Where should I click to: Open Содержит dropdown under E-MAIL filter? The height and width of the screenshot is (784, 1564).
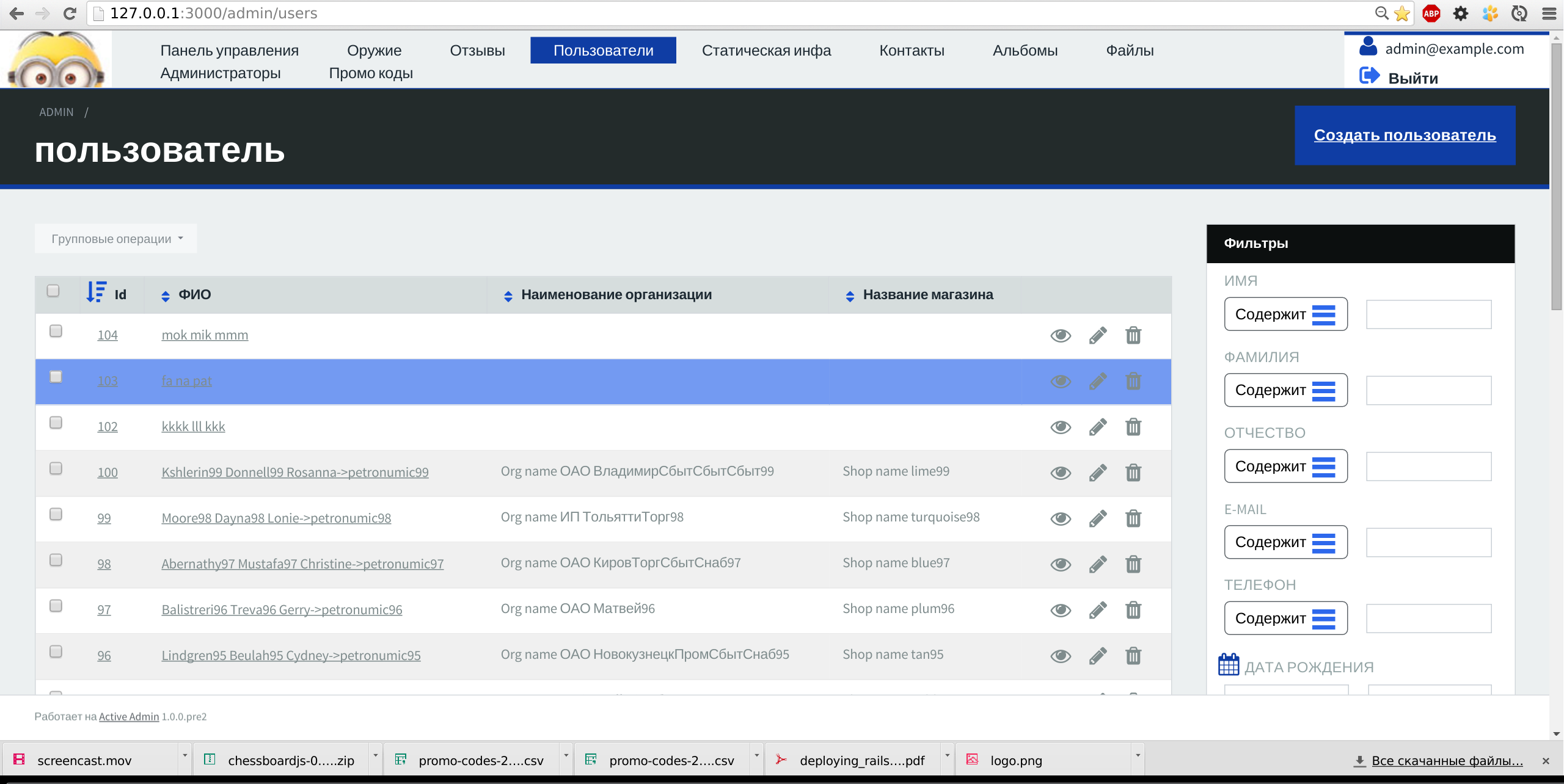1285,542
